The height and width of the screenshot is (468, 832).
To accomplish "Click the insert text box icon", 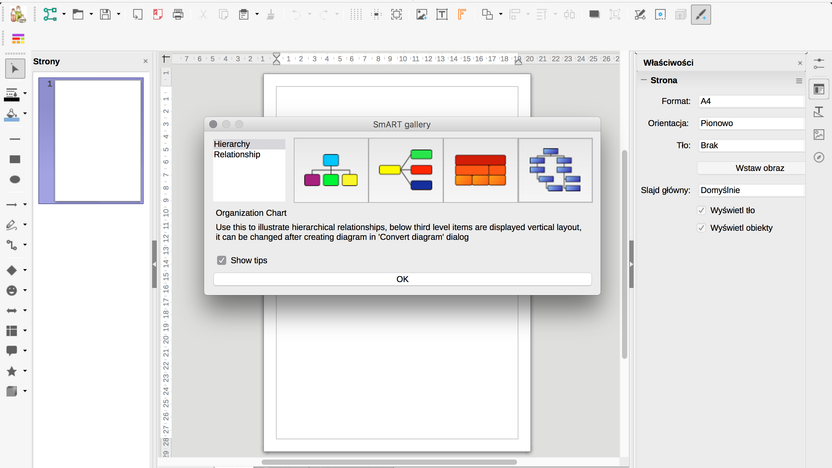I will [441, 14].
